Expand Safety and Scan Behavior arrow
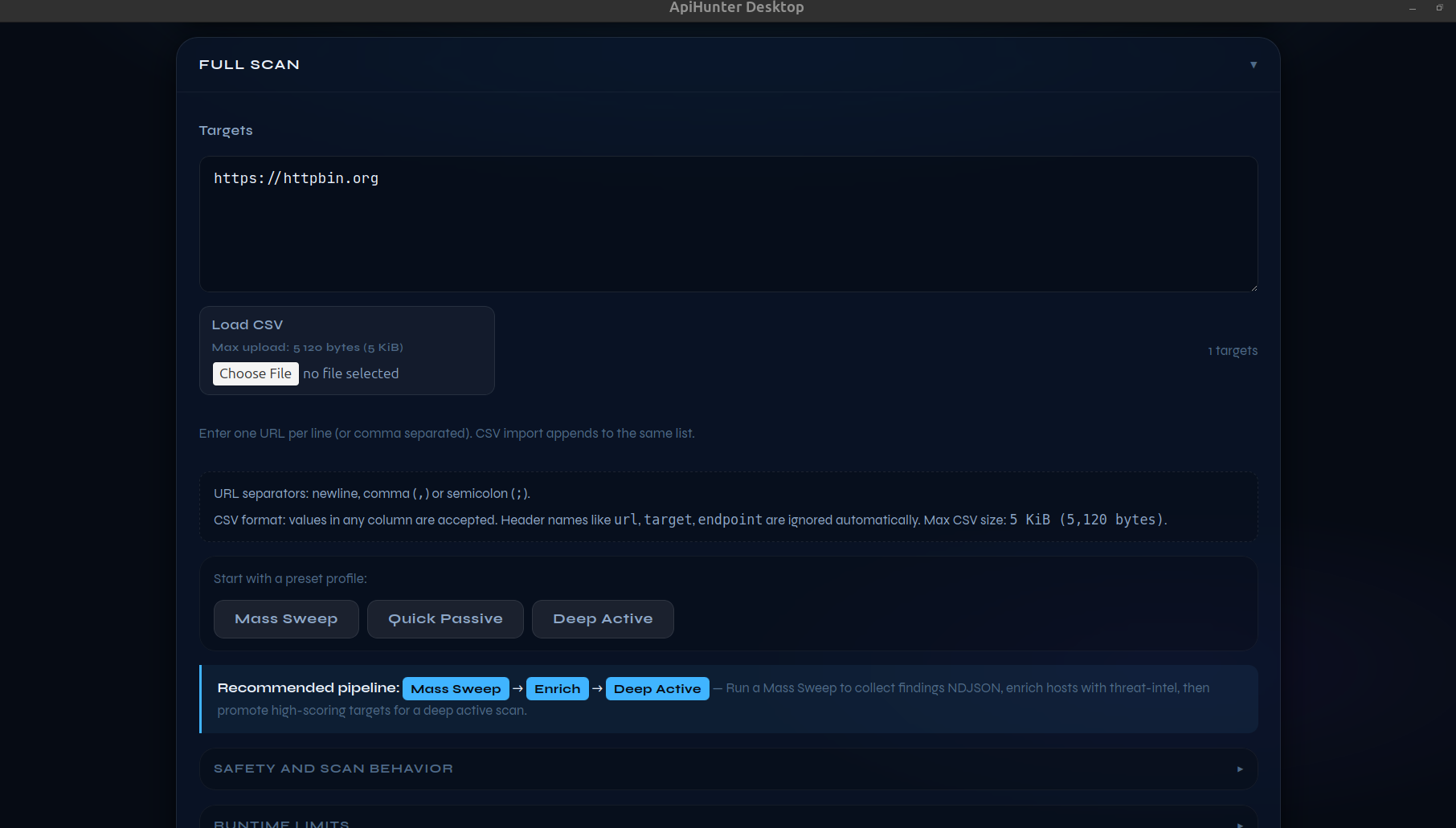The width and height of the screenshot is (1456, 828). [x=1240, y=769]
